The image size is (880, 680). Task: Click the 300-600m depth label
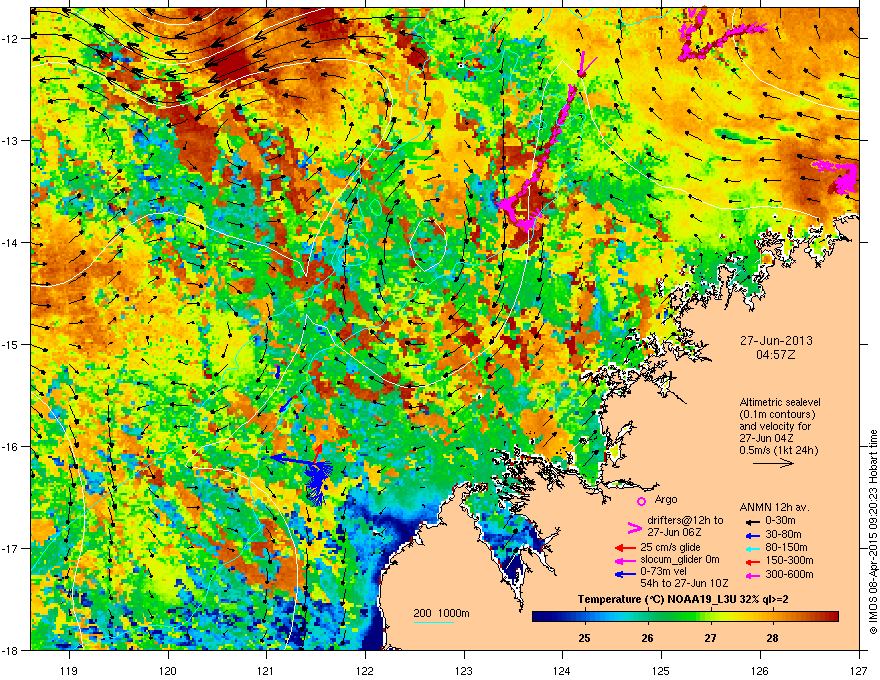coord(789,574)
